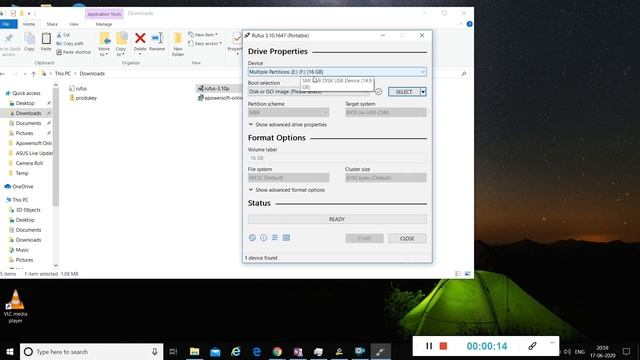Click the Application Tools contextual tab
The width and height of the screenshot is (640, 360).
104,14
